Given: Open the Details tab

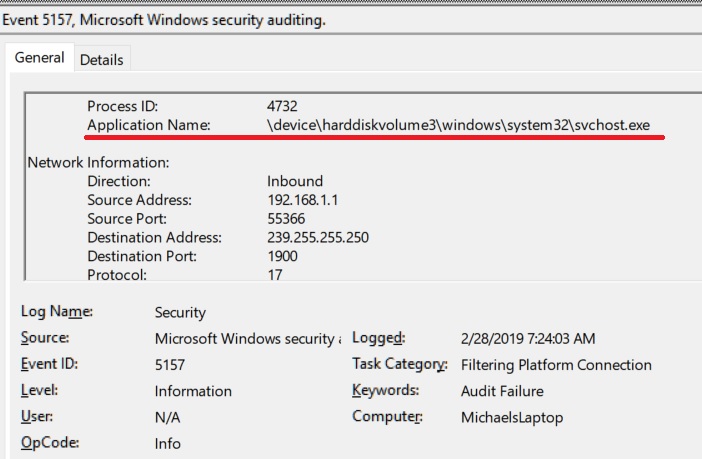Looking at the screenshot, I should [102, 60].
